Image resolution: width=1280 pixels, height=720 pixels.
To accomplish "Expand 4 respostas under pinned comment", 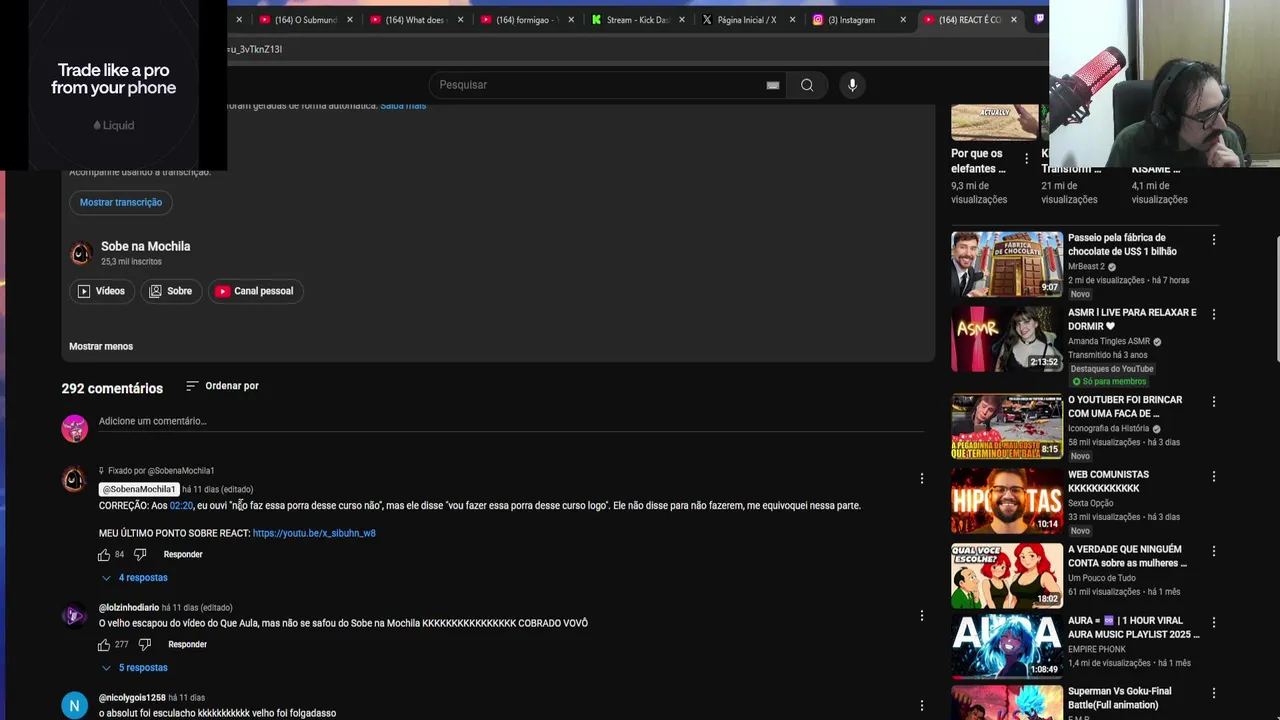I will [134, 578].
